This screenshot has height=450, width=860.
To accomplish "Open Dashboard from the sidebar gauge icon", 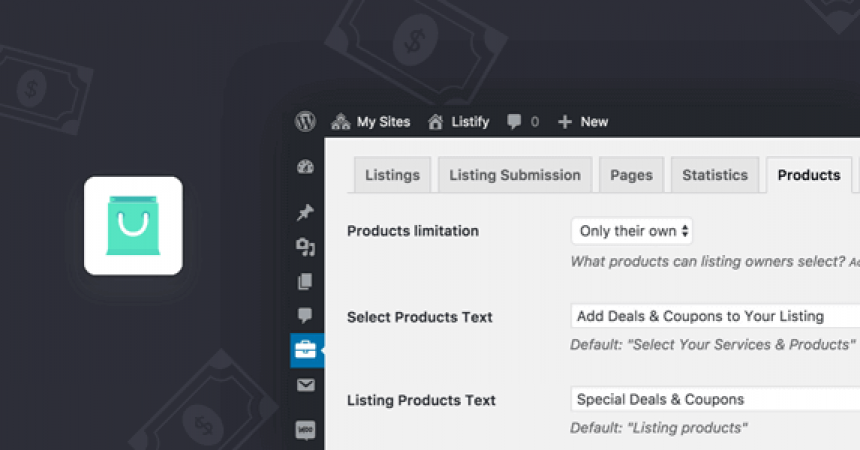I will [x=305, y=167].
